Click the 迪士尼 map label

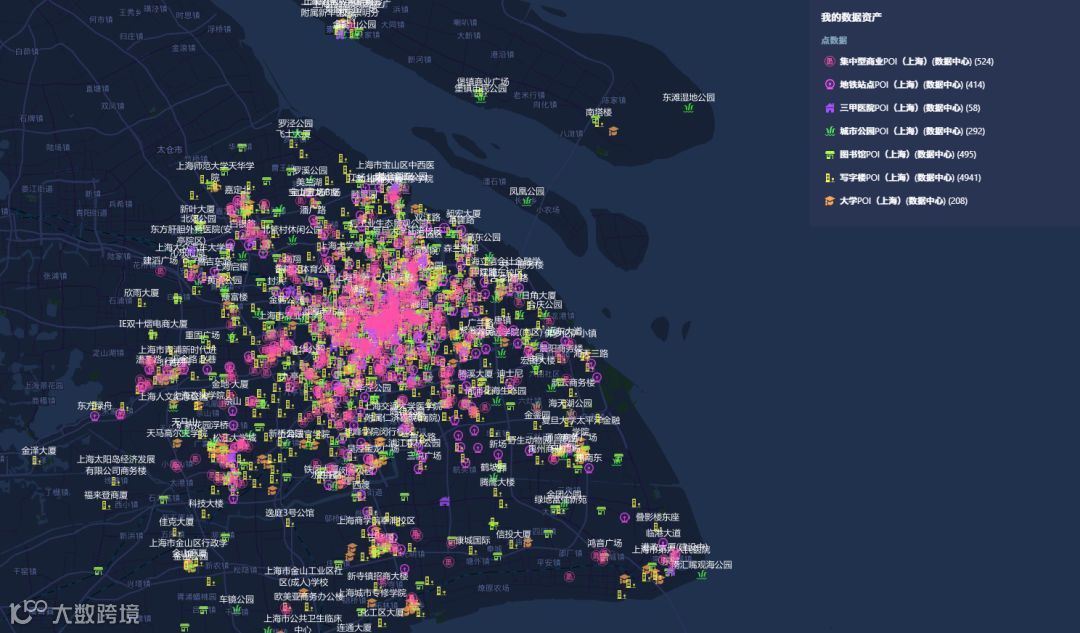(510, 373)
